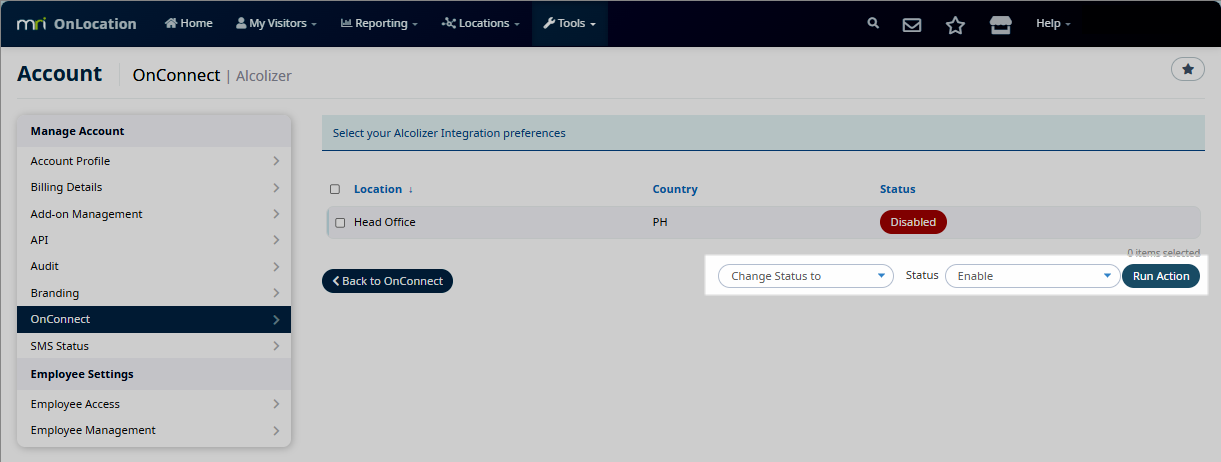Open the Tools menu
Screen dimensions: 1221x462
click(x=569, y=23)
